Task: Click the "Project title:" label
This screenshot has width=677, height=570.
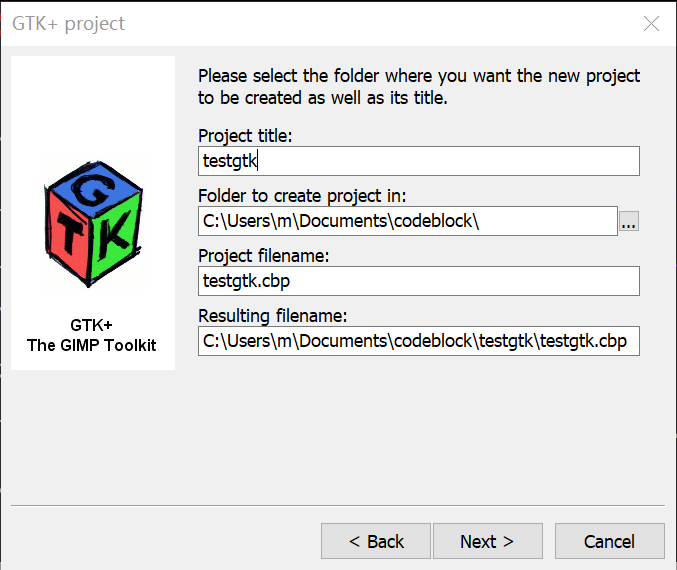Action: 245,136
